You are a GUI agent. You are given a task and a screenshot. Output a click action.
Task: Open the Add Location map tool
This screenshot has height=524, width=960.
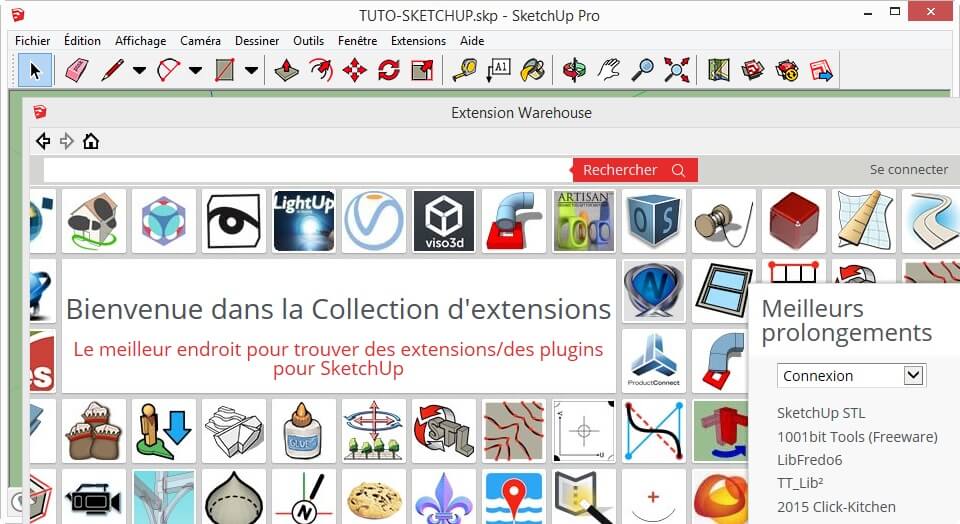tap(719, 70)
